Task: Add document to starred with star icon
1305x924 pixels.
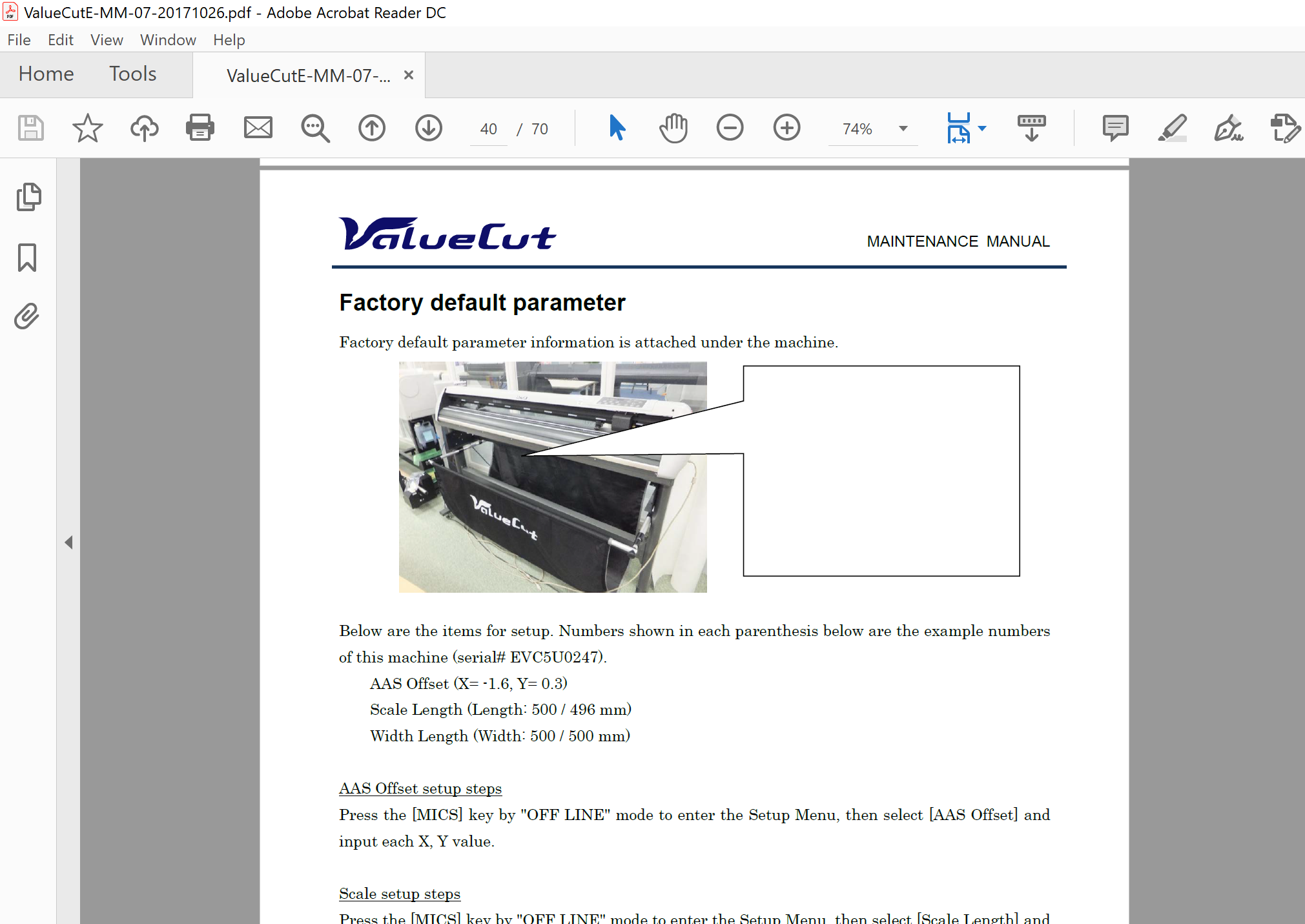Action: click(x=87, y=128)
